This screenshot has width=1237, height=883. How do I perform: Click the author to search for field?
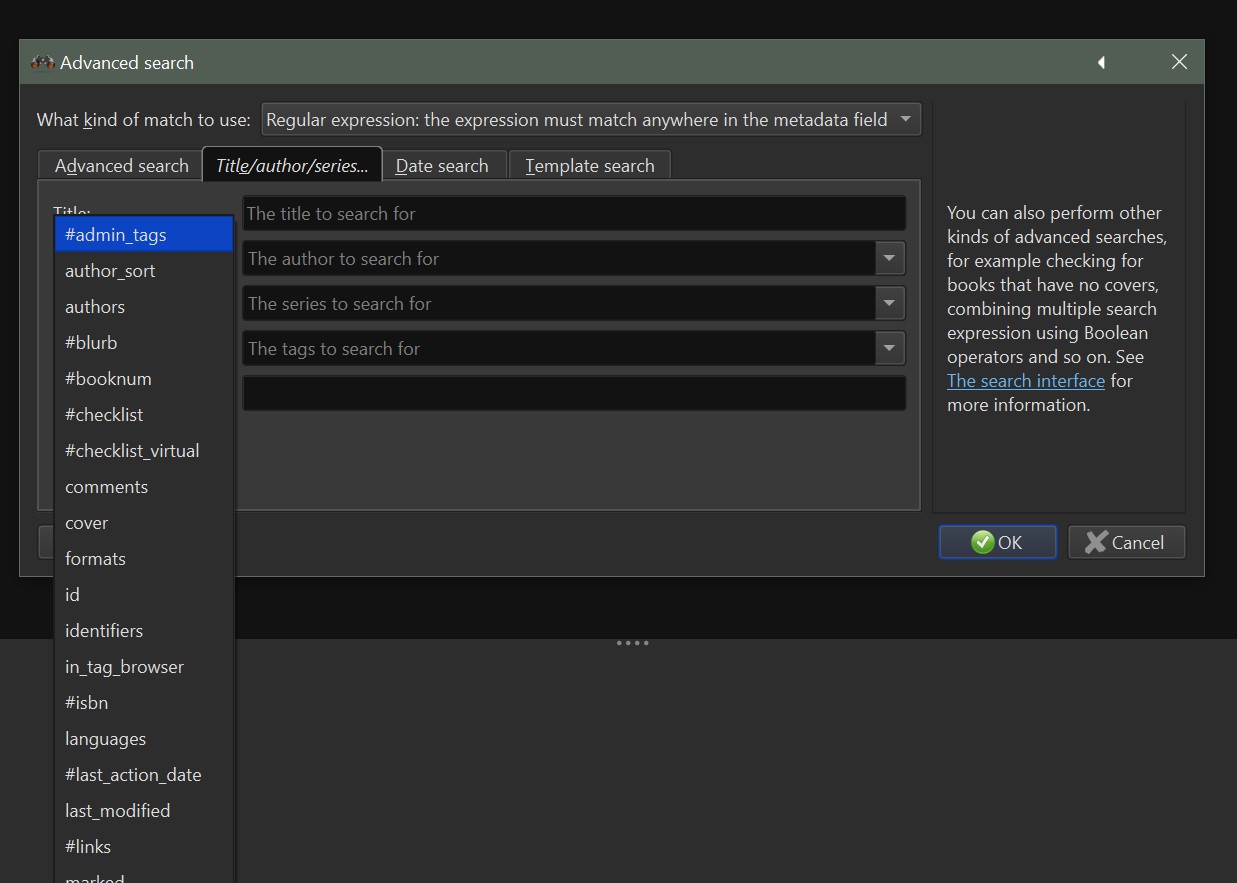[559, 259]
